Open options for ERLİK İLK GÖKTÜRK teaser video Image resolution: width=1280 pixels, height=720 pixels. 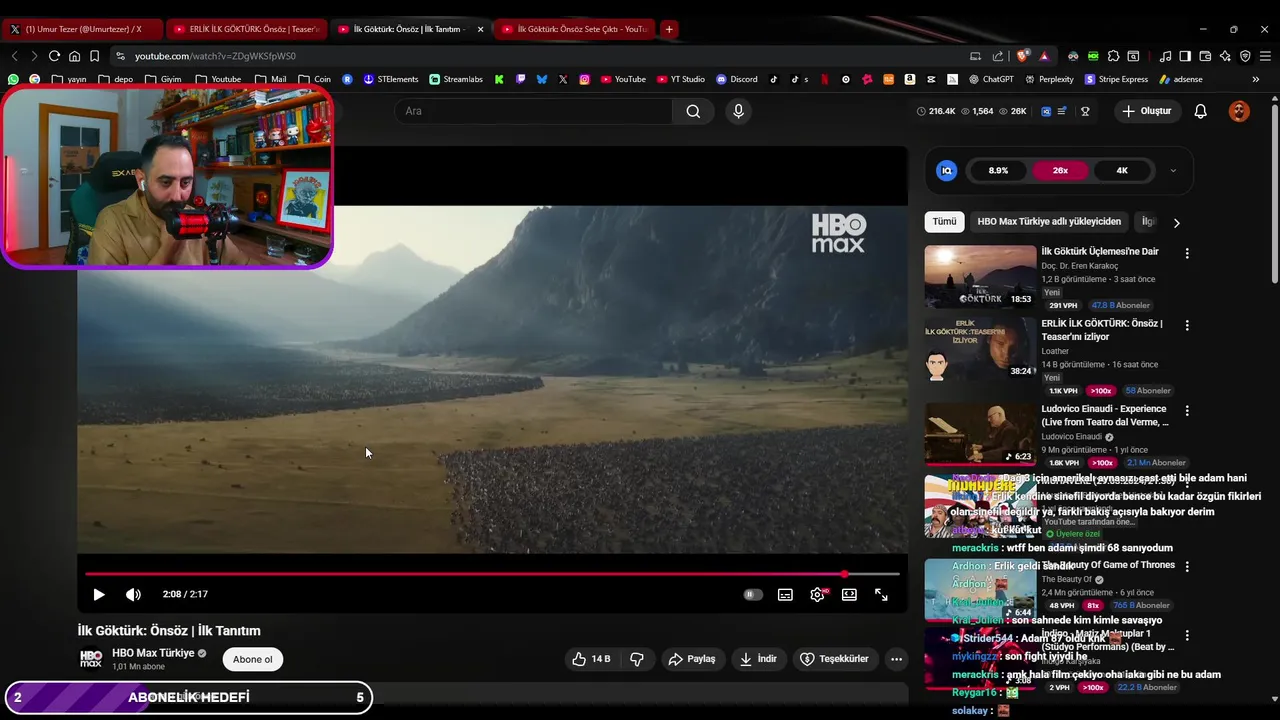pyautogui.click(x=1187, y=326)
